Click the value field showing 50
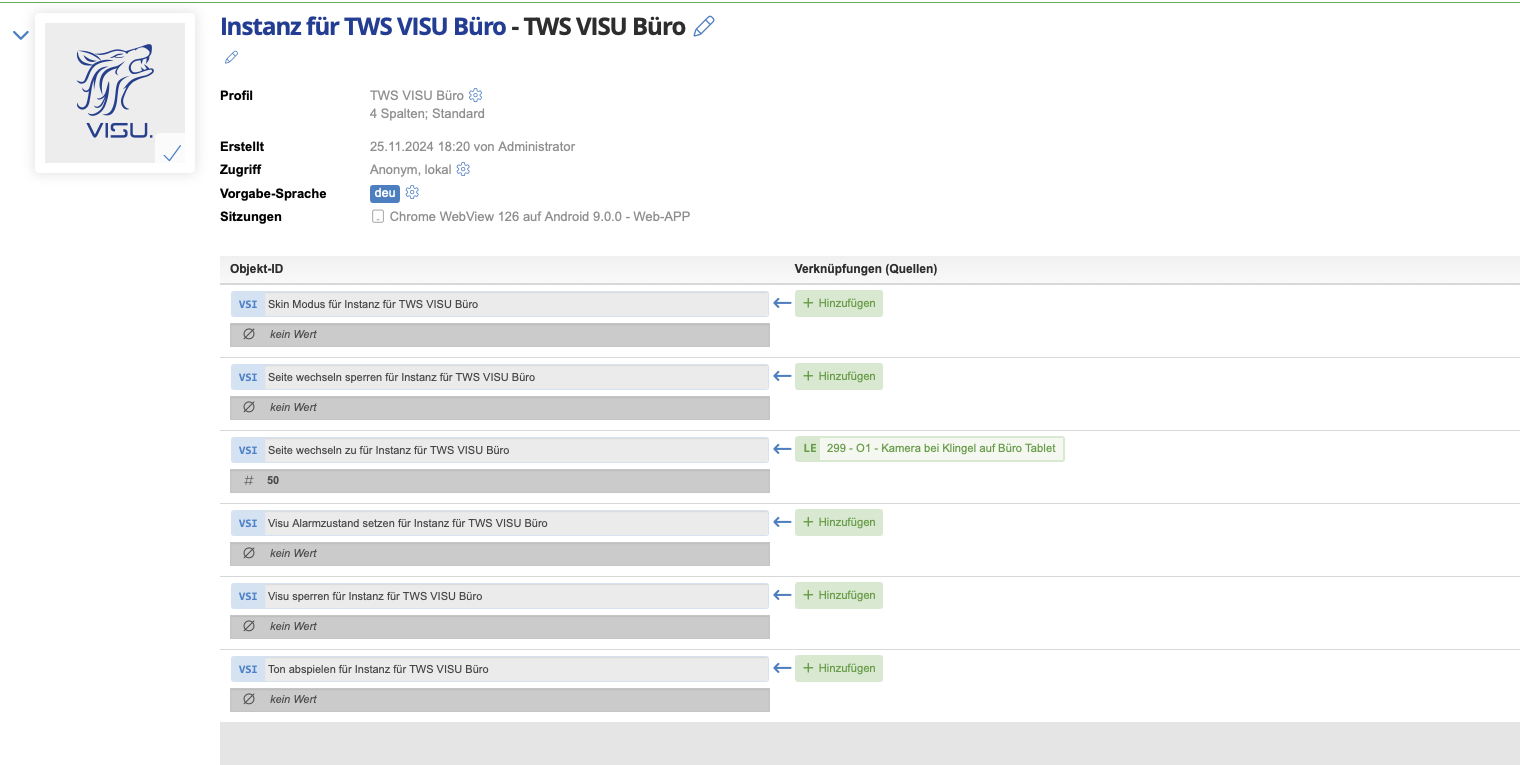The width and height of the screenshot is (1520, 765). point(500,481)
